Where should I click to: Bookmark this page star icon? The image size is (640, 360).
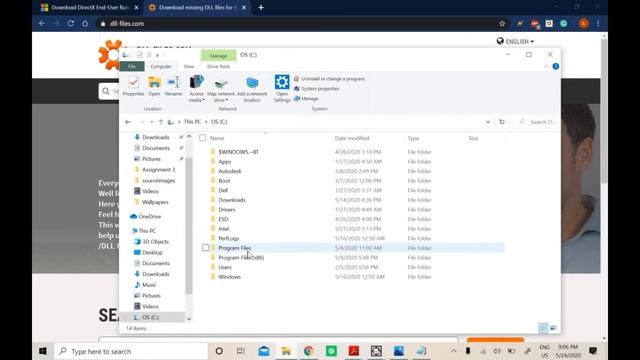502,24
